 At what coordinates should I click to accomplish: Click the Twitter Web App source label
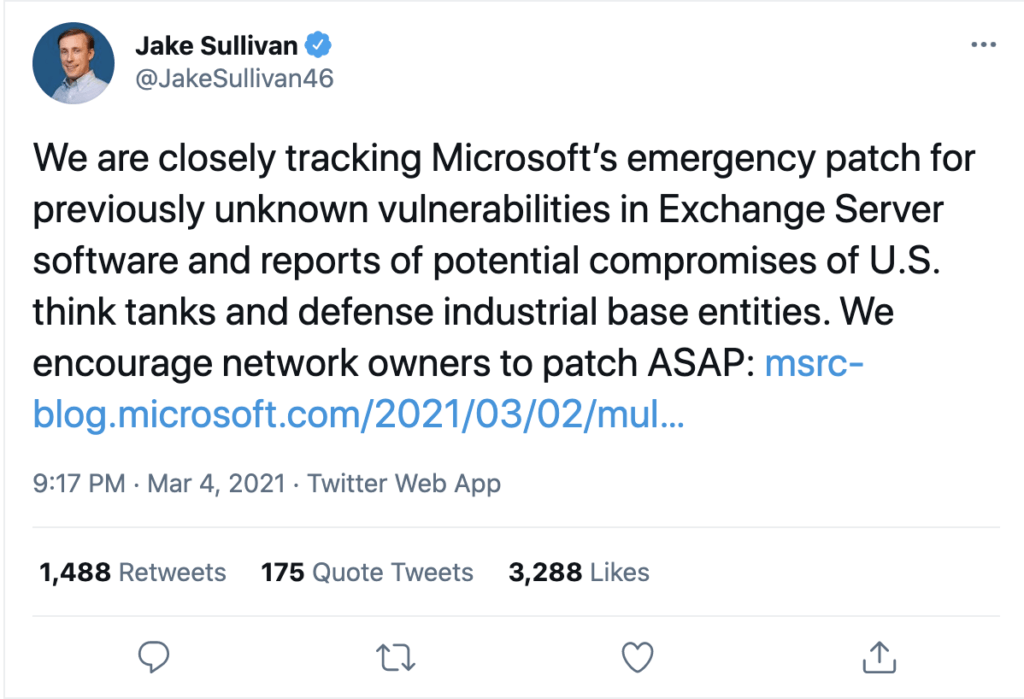[406, 483]
